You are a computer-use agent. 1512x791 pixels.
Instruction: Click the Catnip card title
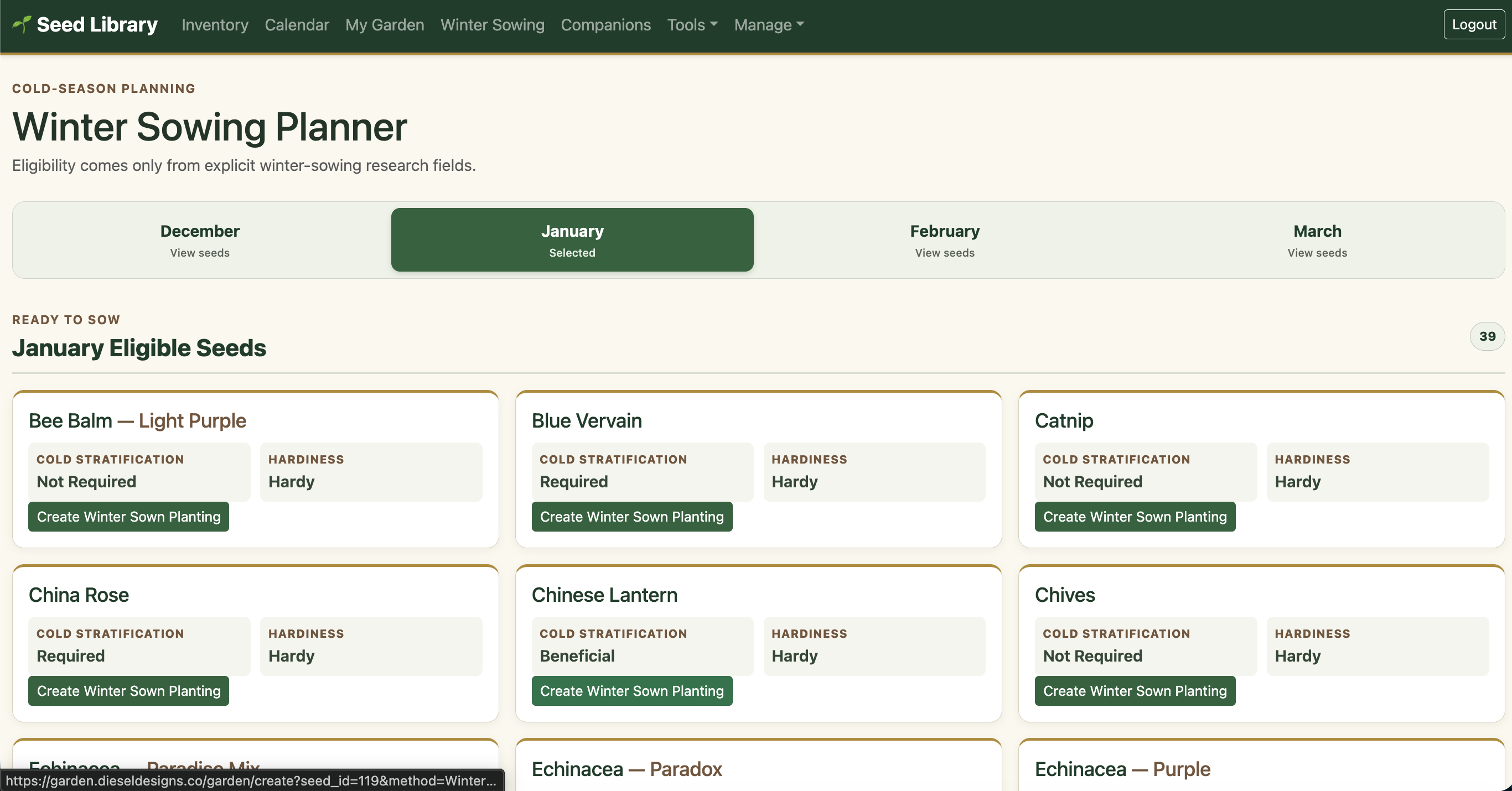pyautogui.click(x=1064, y=421)
